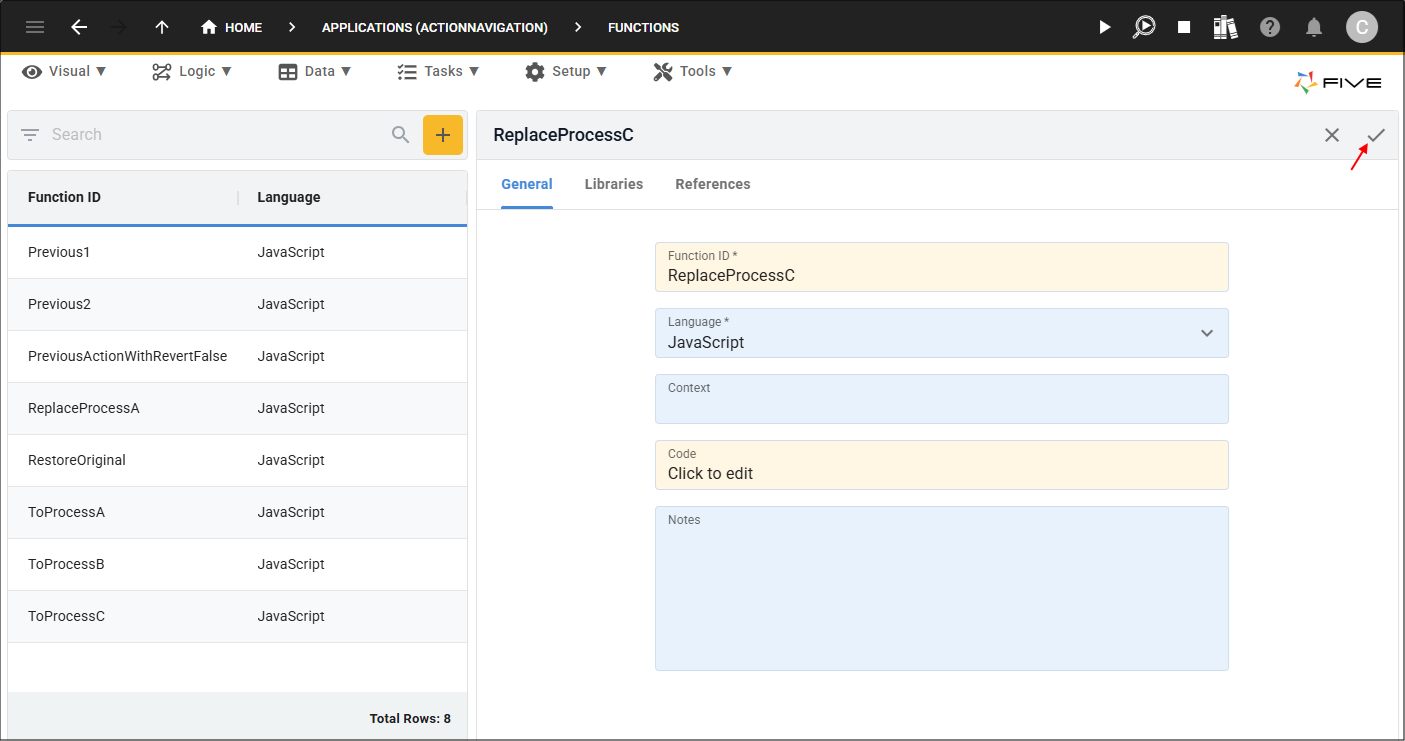Screen dimensions: 1405x741
Task: Click the search magnifier icon
Action: click(401, 135)
